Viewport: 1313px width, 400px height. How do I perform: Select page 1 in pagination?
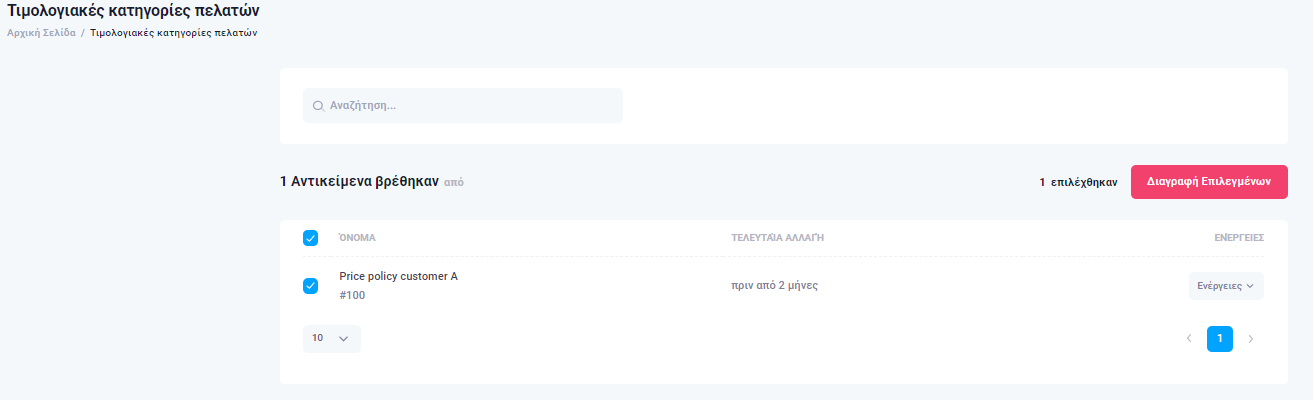(1219, 339)
